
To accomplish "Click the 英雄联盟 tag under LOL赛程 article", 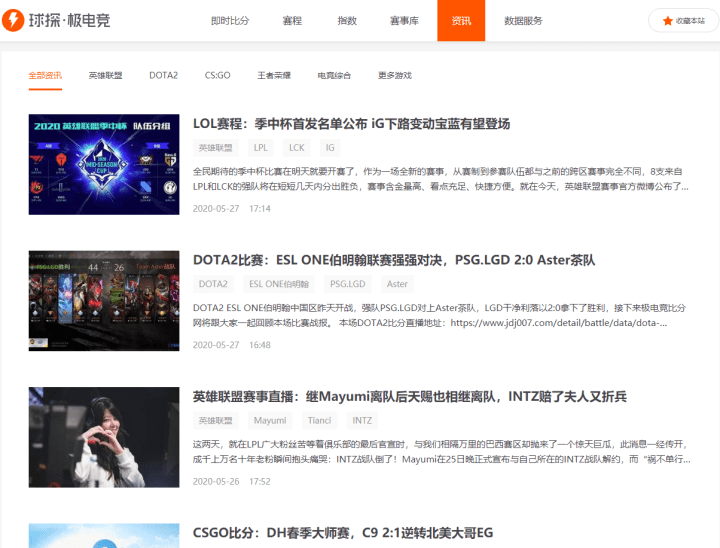I will click(216, 147).
